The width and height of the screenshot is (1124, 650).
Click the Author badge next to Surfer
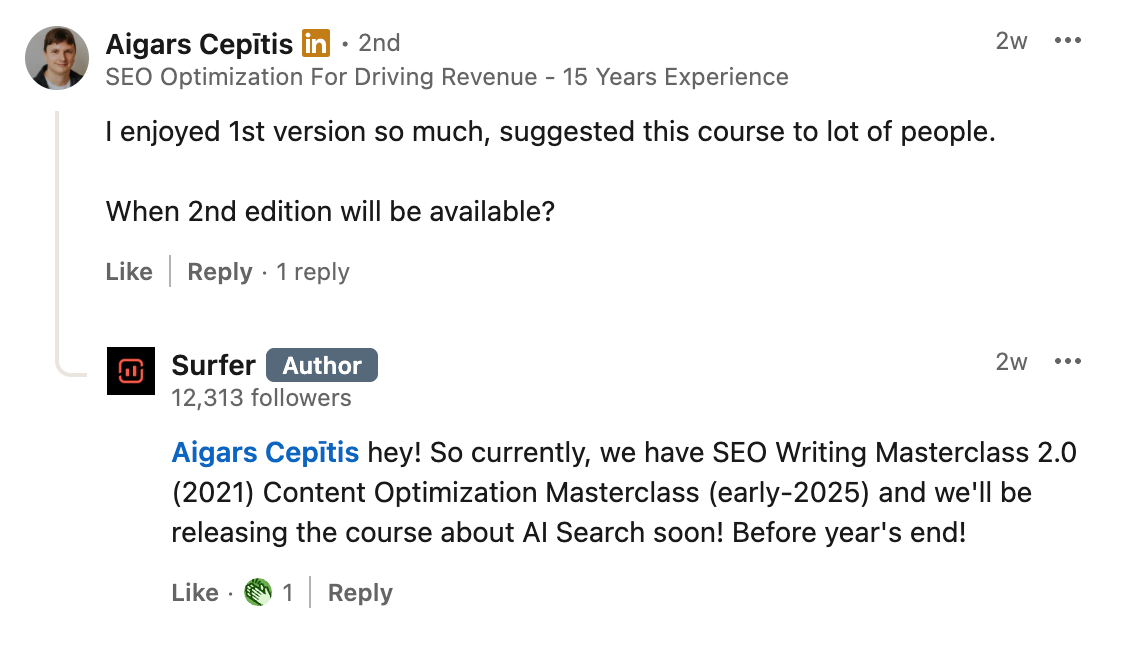[322, 366]
